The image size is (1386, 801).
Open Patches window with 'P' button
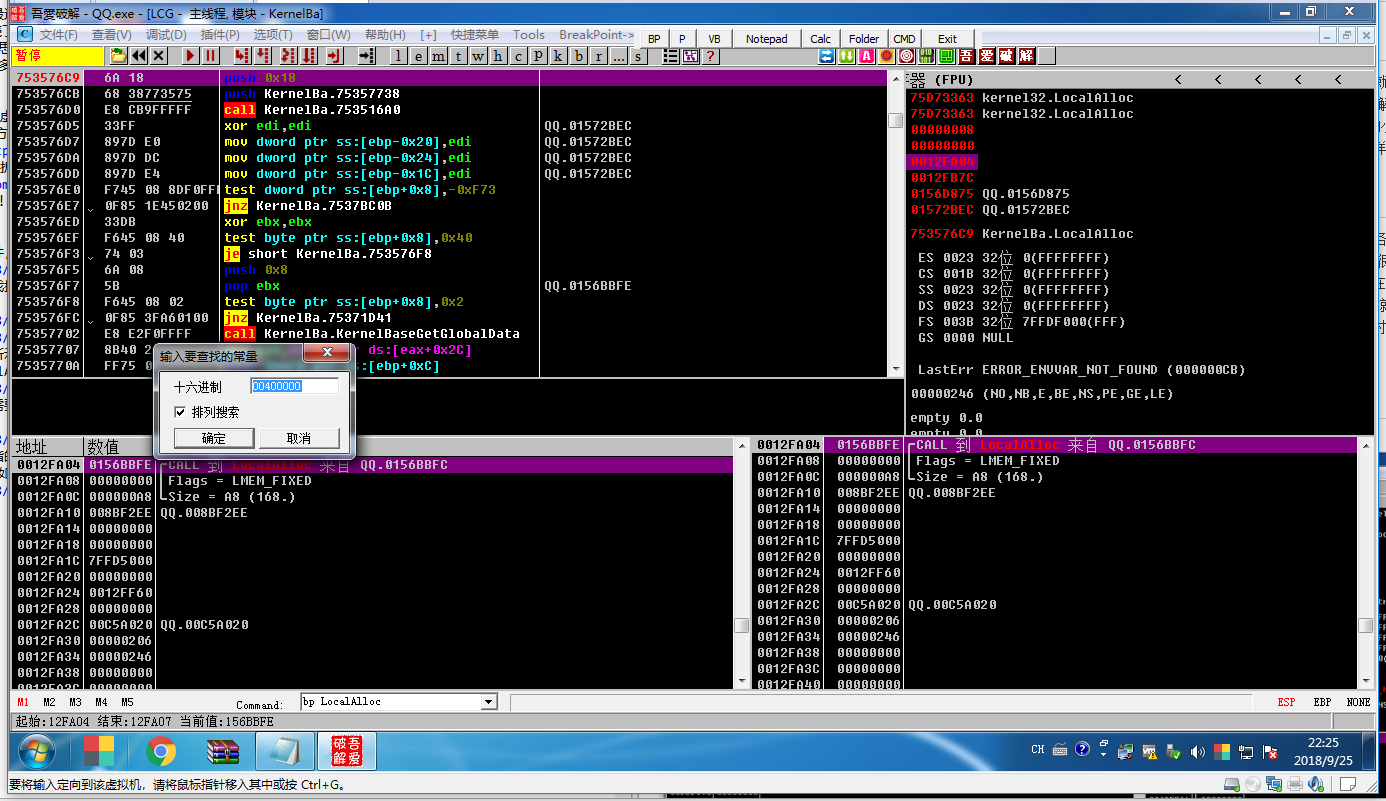click(538, 56)
